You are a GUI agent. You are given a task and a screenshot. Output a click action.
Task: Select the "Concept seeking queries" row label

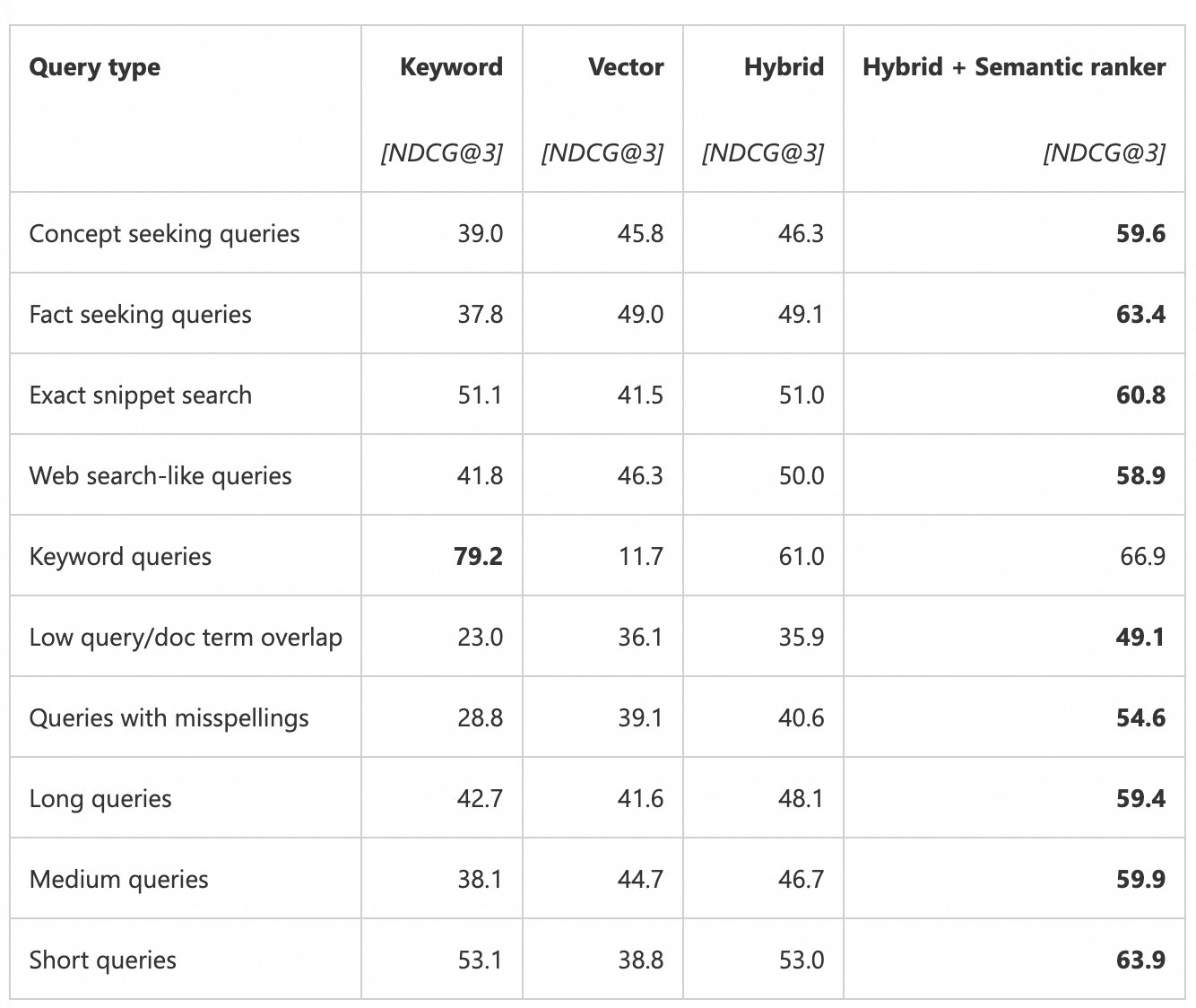[x=164, y=234]
